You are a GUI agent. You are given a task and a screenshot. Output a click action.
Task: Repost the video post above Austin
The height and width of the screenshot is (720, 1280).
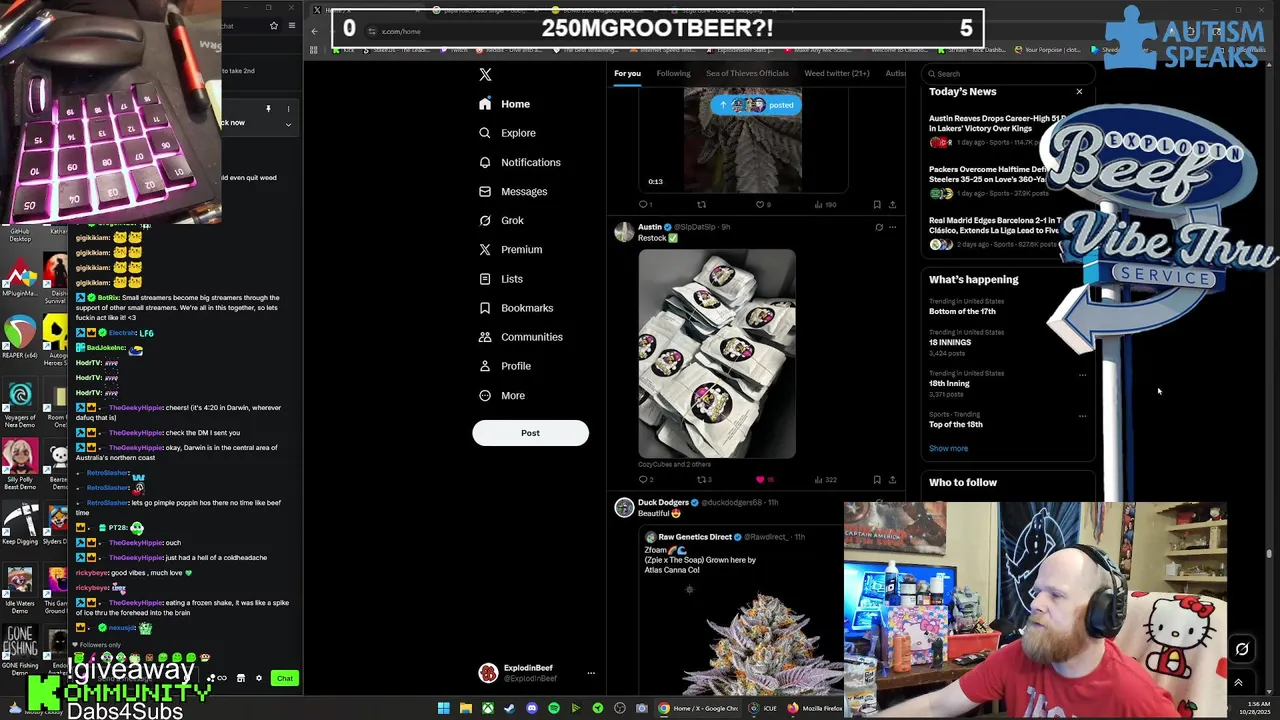pyautogui.click(x=701, y=205)
